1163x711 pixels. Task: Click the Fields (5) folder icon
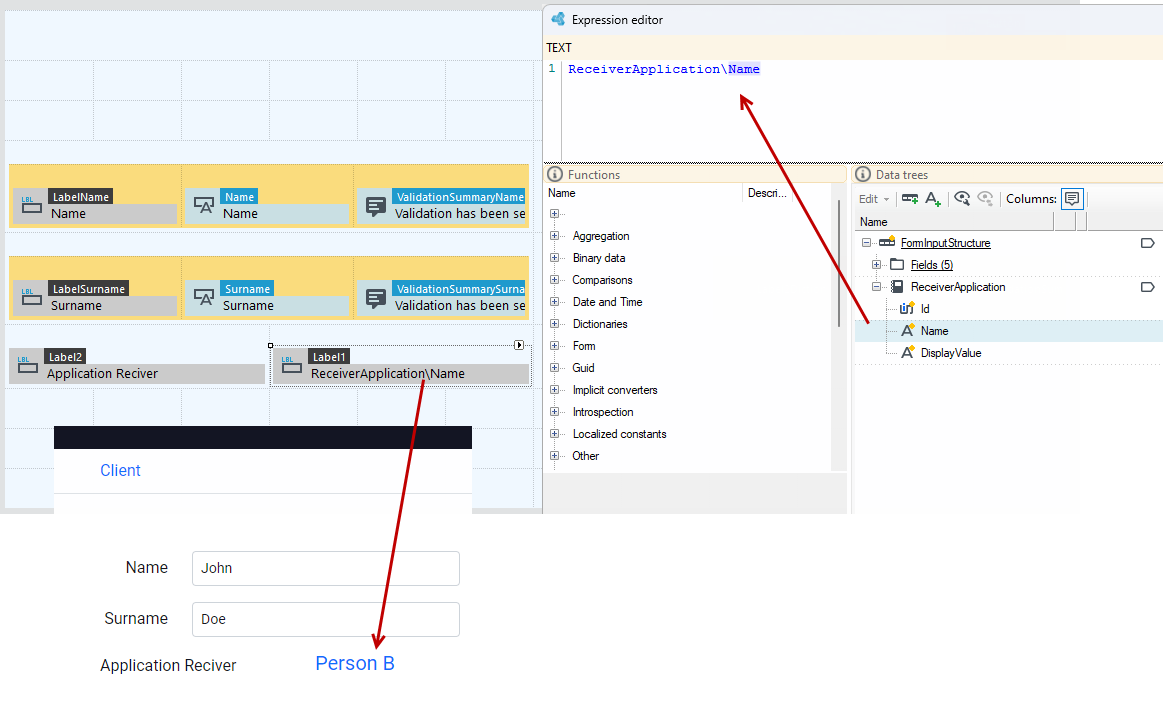coord(897,265)
